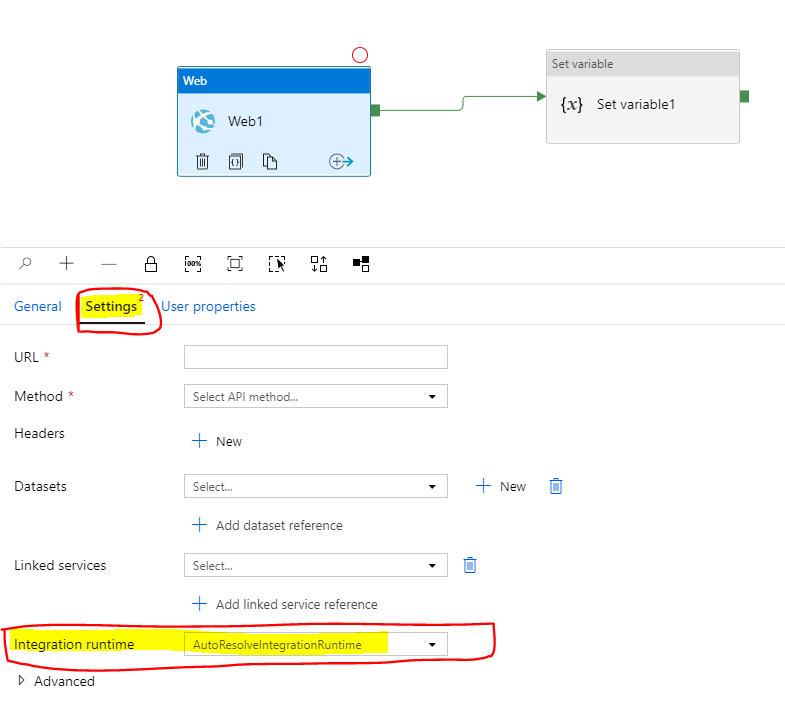Expand the Advanced section
Image resolution: width=785 pixels, height=721 pixels.
[56, 681]
